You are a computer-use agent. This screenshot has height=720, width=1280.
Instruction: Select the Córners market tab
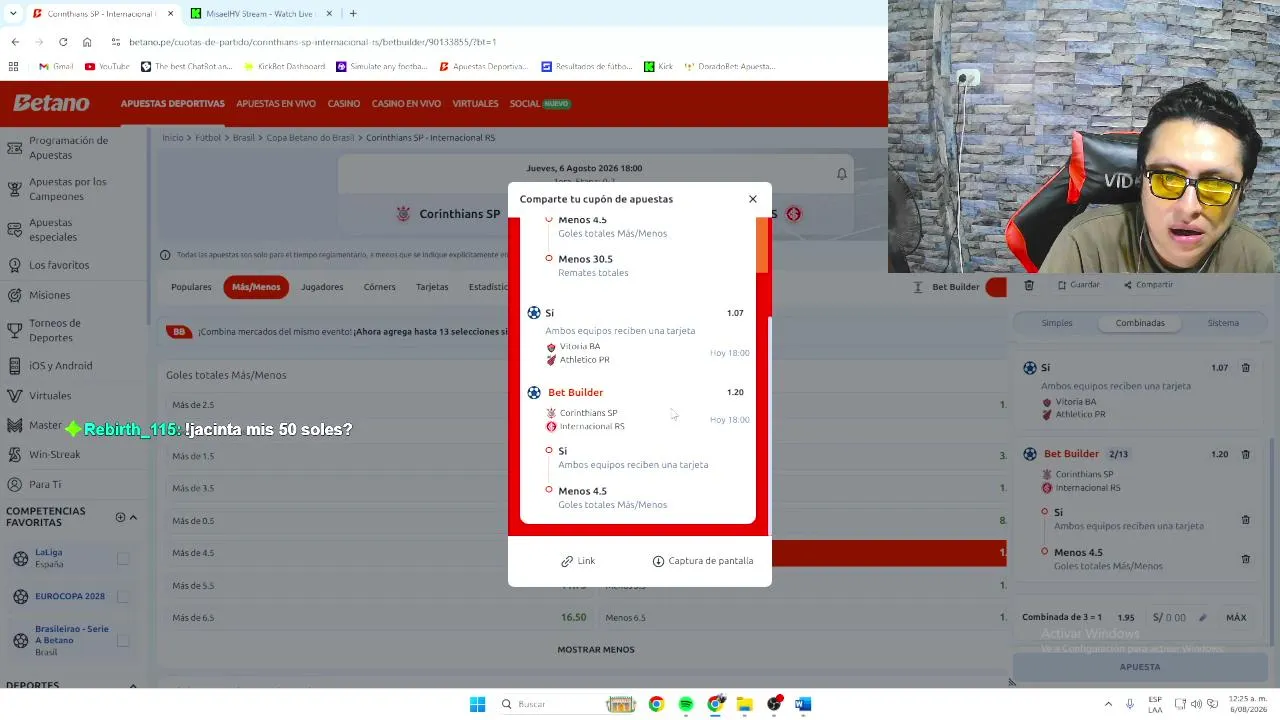pos(380,287)
